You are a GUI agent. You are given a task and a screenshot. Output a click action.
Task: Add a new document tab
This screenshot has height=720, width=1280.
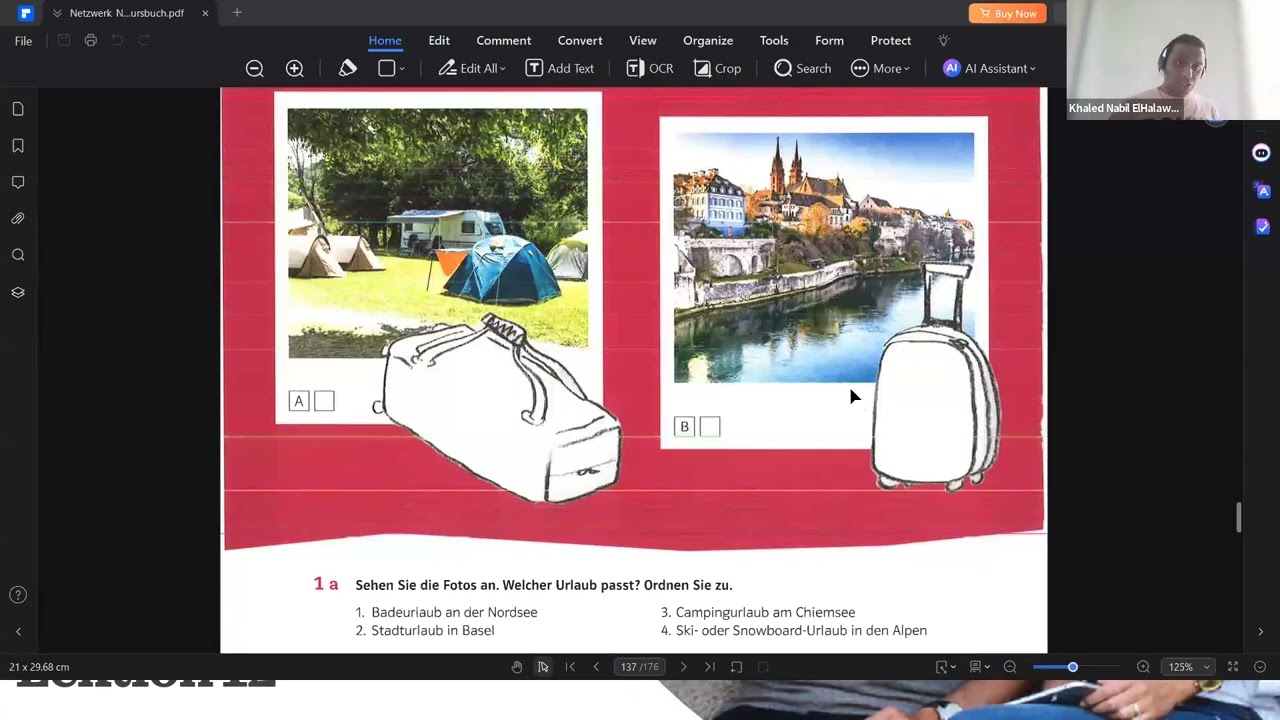[237, 13]
